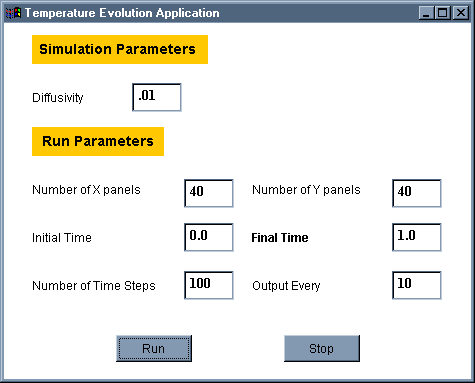Click the Simulation Parameters header
This screenshot has height=383, width=475.
120,49
